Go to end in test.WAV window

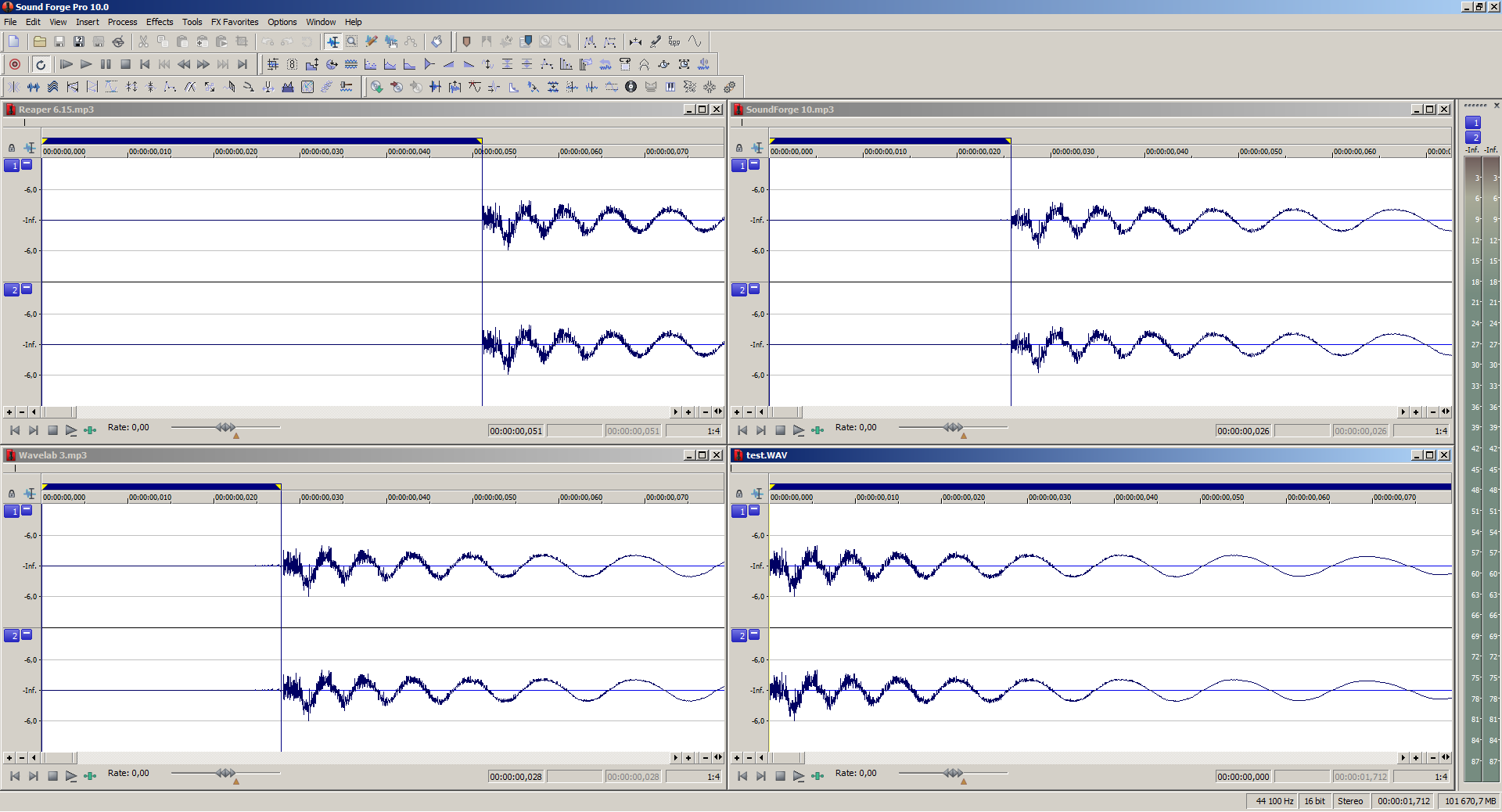(761, 776)
